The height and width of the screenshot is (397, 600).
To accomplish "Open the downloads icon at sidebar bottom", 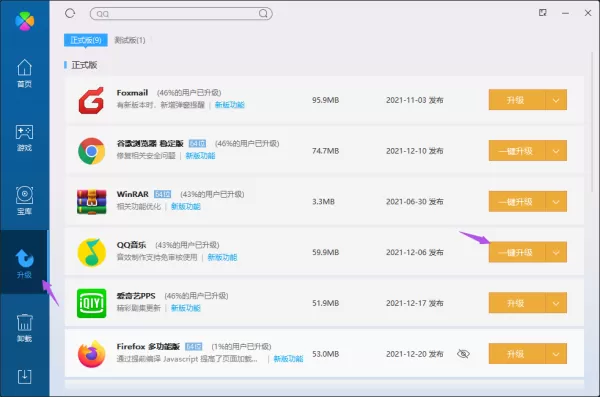I will click(x=24, y=377).
